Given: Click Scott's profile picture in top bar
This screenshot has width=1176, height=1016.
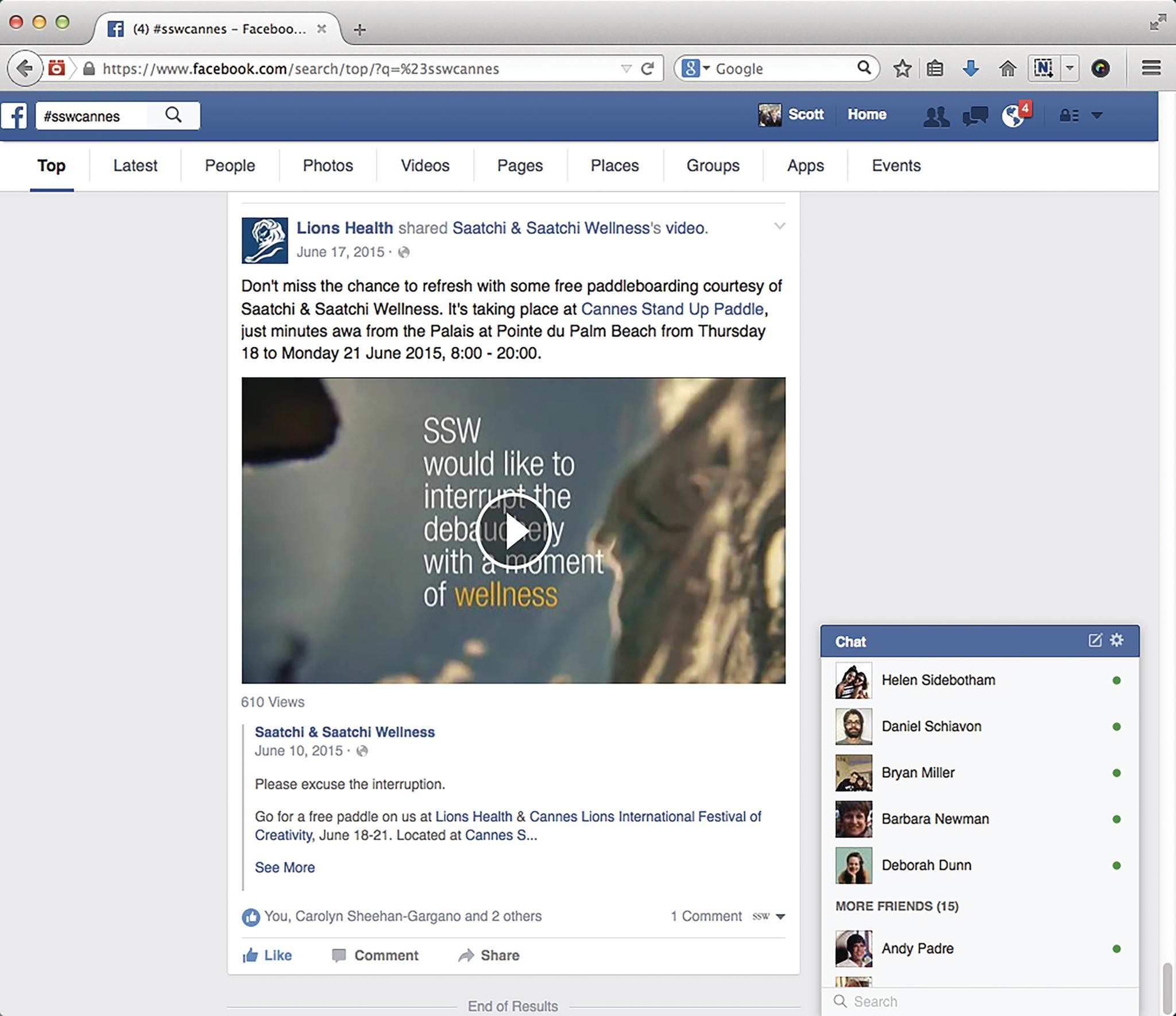Looking at the screenshot, I should pos(769,115).
